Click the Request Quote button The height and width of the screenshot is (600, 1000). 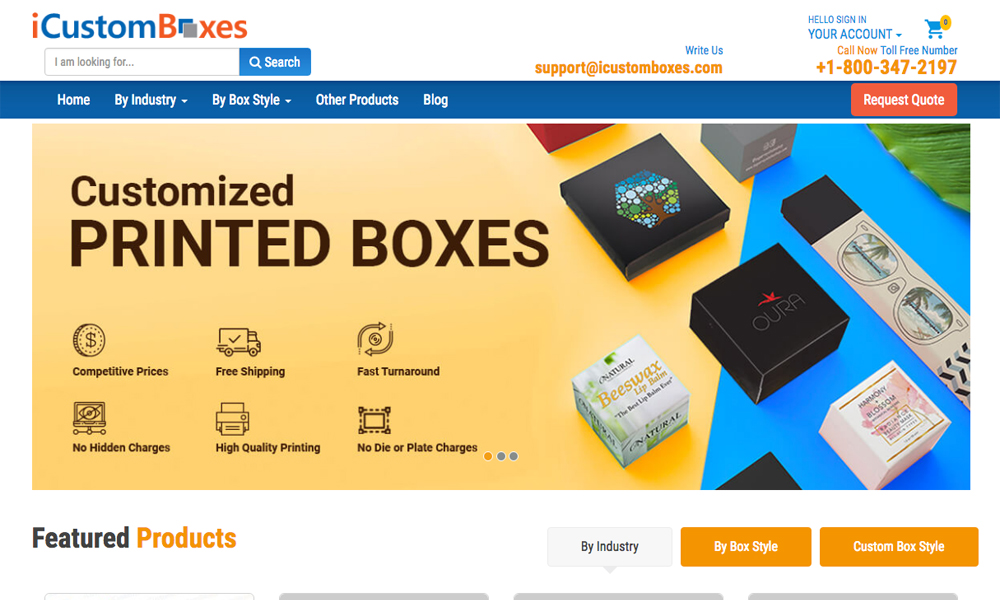click(904, 99)
